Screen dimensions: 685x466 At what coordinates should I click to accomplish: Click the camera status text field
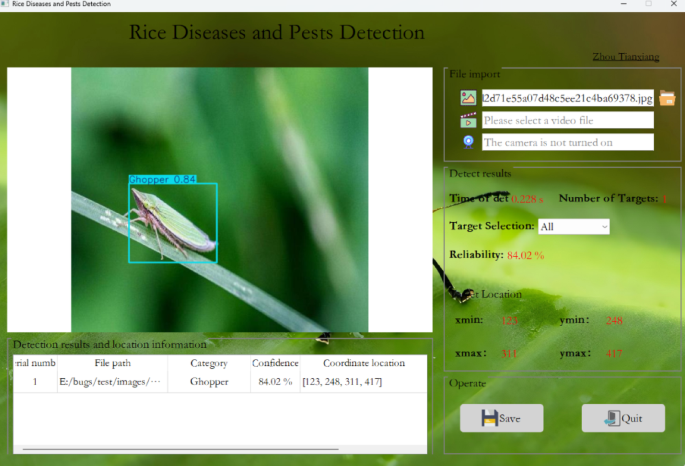click(567, 142)
